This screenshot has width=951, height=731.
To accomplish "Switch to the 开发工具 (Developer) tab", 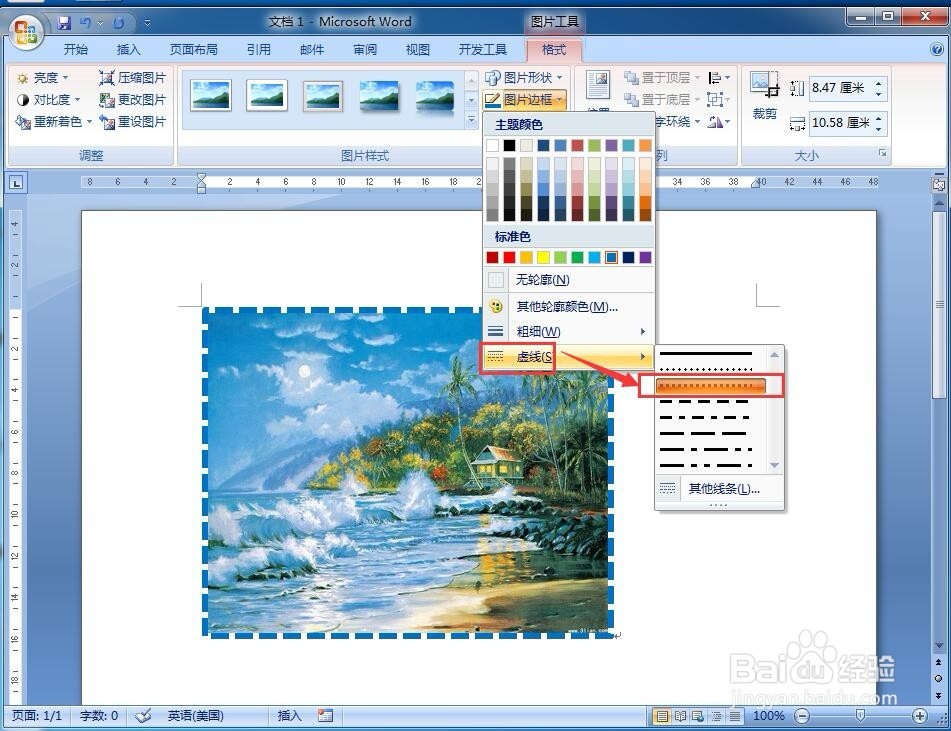I will coord(483,50).
